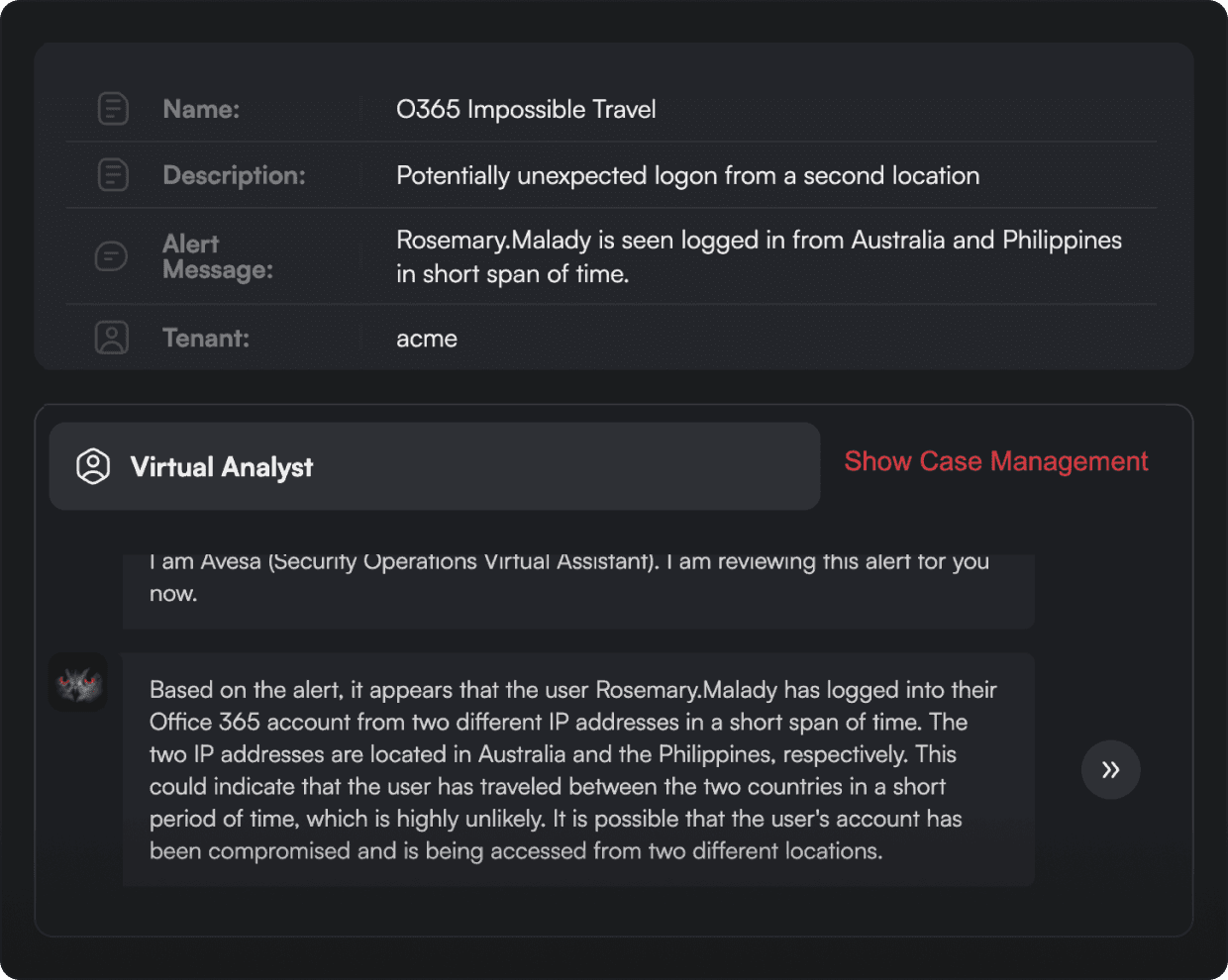Click the Avesa introduction chat message
This screenshot has width=1228, height=980.
coord(569,578)
